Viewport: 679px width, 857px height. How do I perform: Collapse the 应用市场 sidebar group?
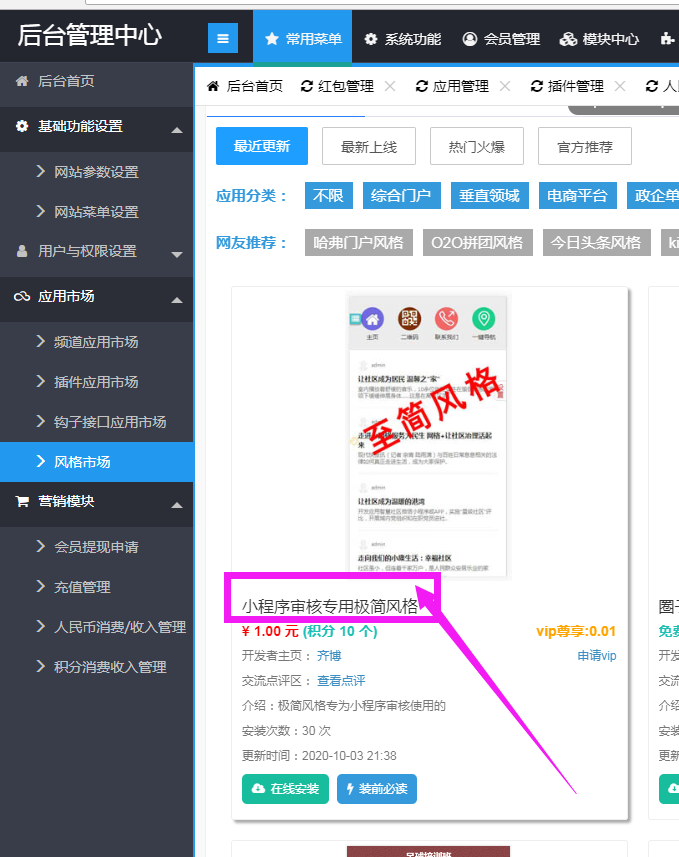pyautogui.click(x=177, y=299)
